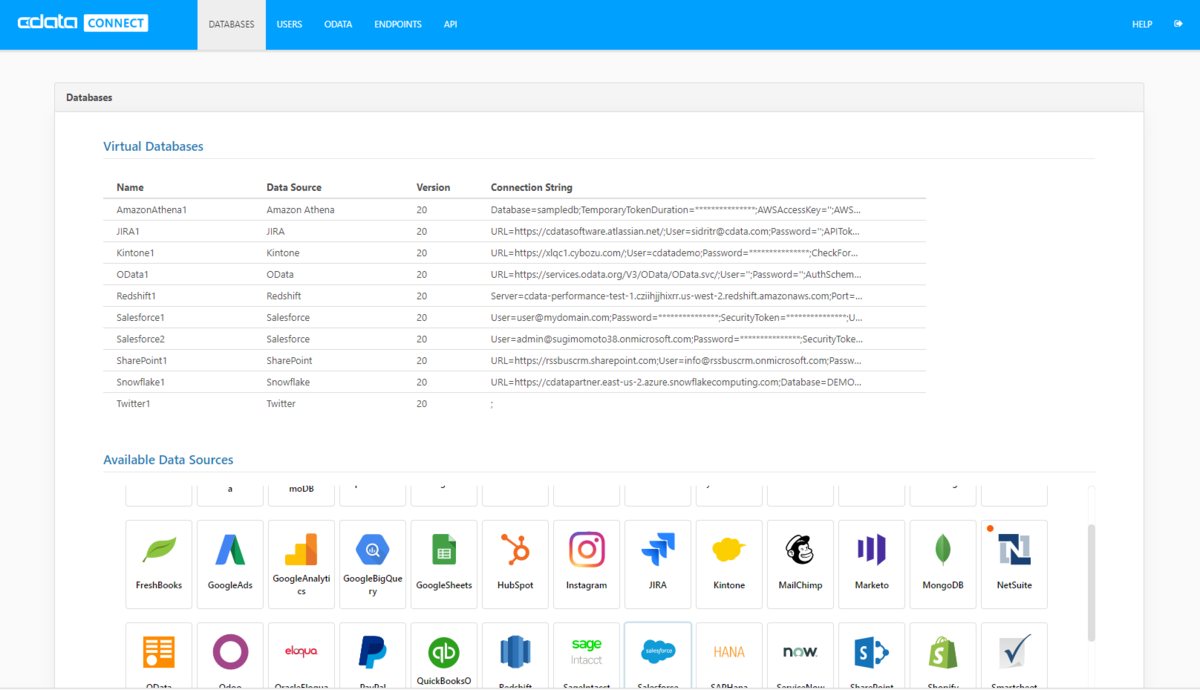Pick the Kintone tile in Available Data Sources
This screenshot has width=1200, height=690.
pos(729,564)
